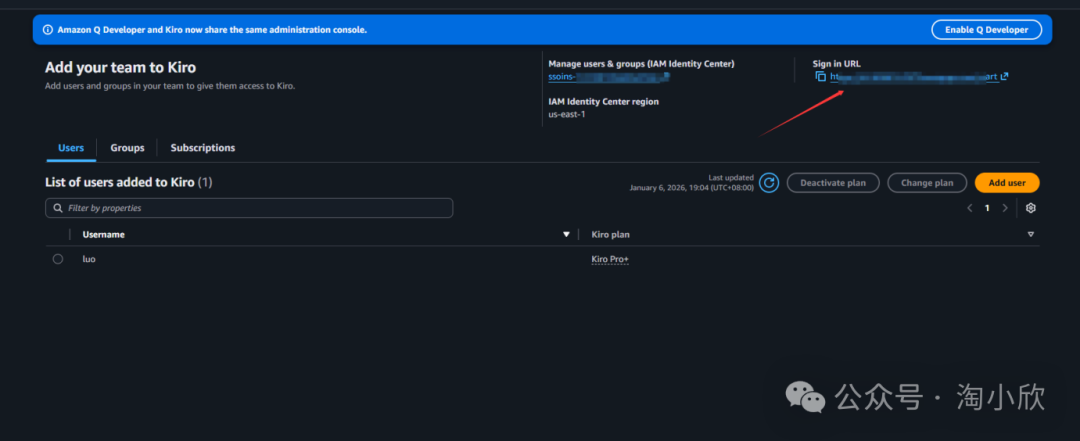Sort by the Kiro plan column arrow

[1030, 235]
